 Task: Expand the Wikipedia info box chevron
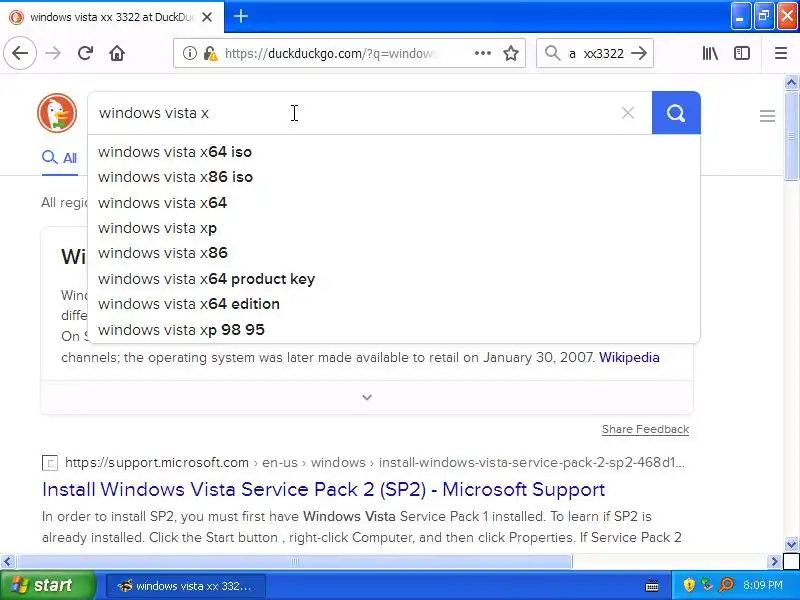click(x=367, y=397)
